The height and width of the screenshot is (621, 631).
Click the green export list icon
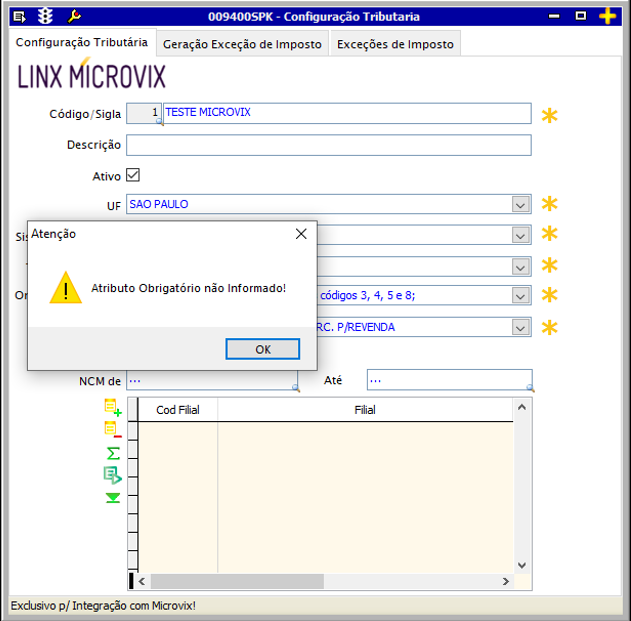point(112,475)
